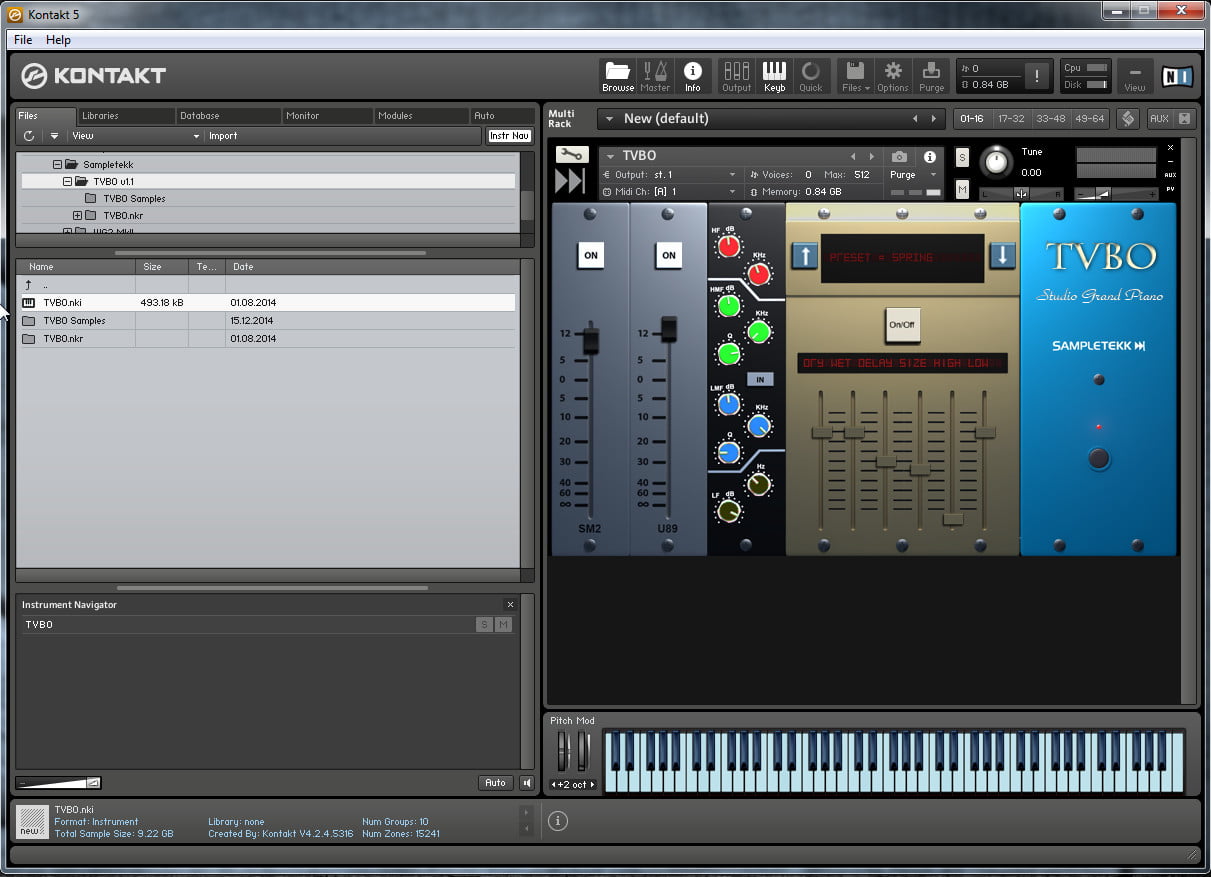Collapse the TVBO v1.1 tree folder
1211x877 pixels.
coord(67,181)
